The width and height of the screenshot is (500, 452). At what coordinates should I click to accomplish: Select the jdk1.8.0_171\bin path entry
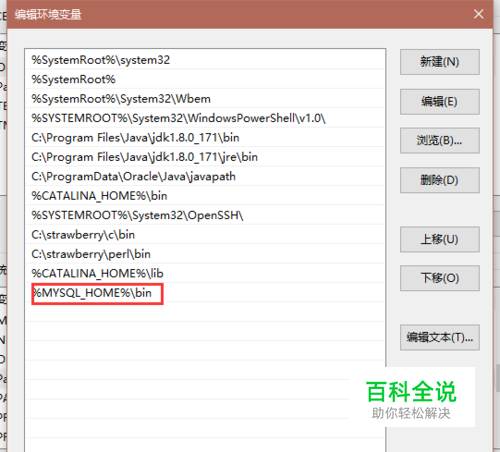point(205,137)
